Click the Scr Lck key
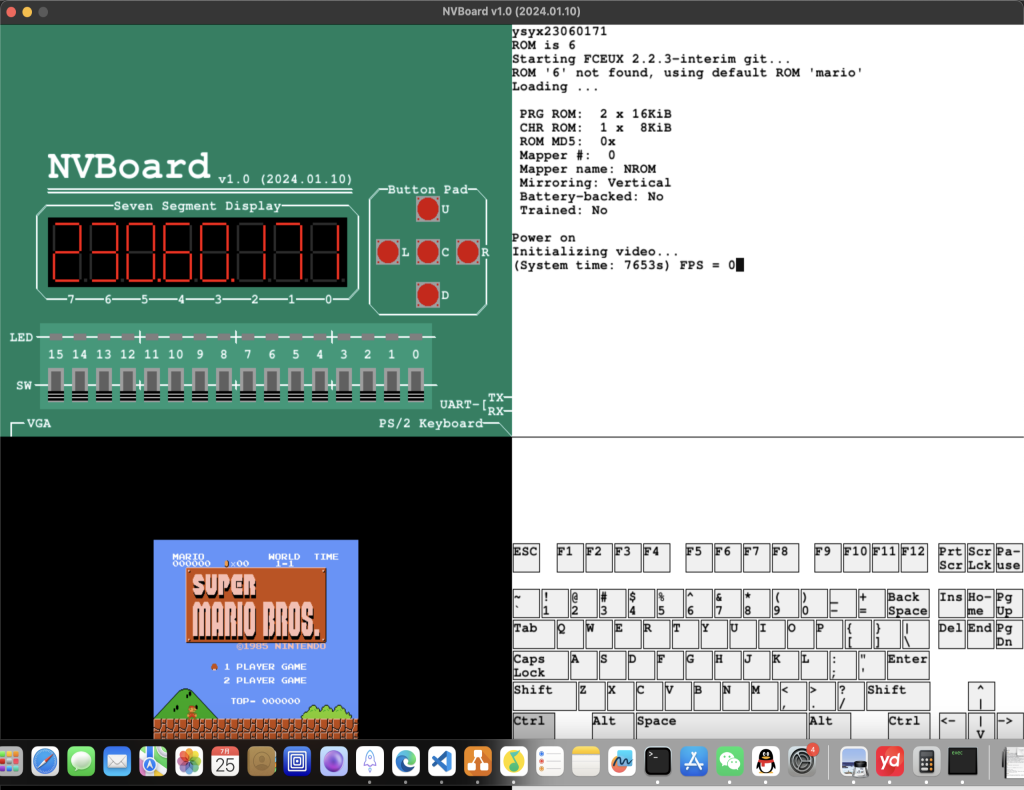 pos(980,558)
